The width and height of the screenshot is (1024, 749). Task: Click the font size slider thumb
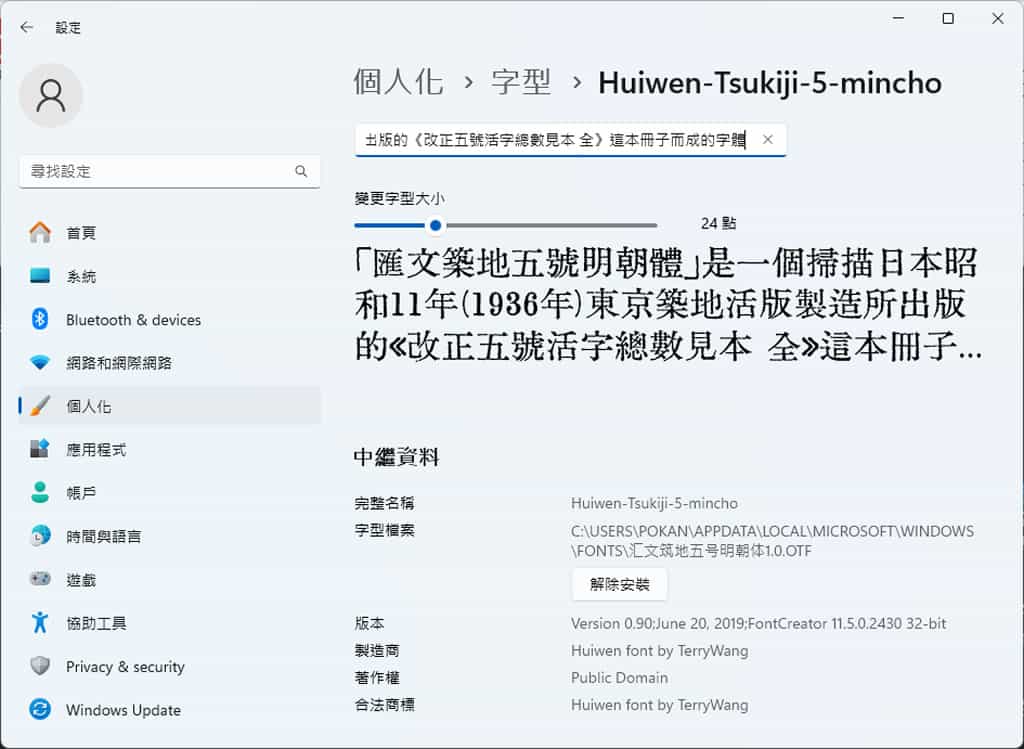click(436, 225)
